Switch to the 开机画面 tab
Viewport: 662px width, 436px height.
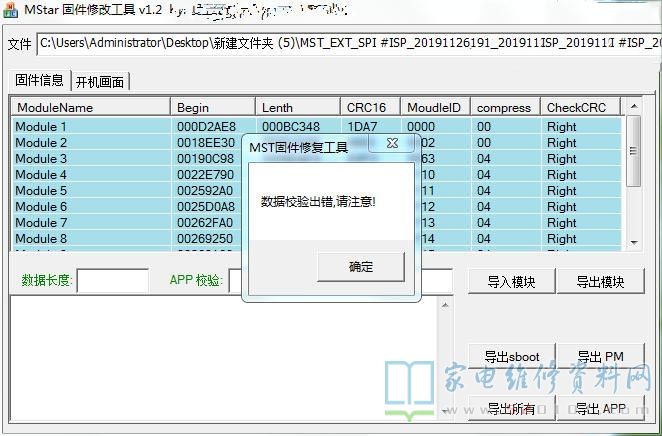click(x=100, y=82)
